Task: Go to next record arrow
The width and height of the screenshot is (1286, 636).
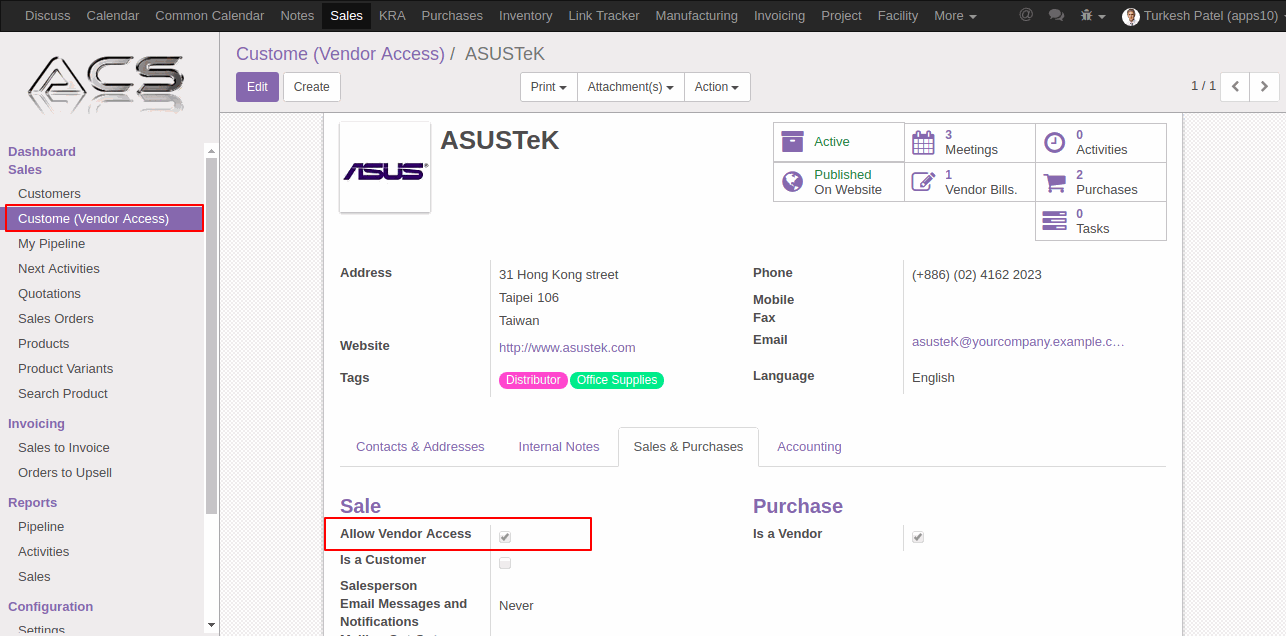Action: [1264, 87]
